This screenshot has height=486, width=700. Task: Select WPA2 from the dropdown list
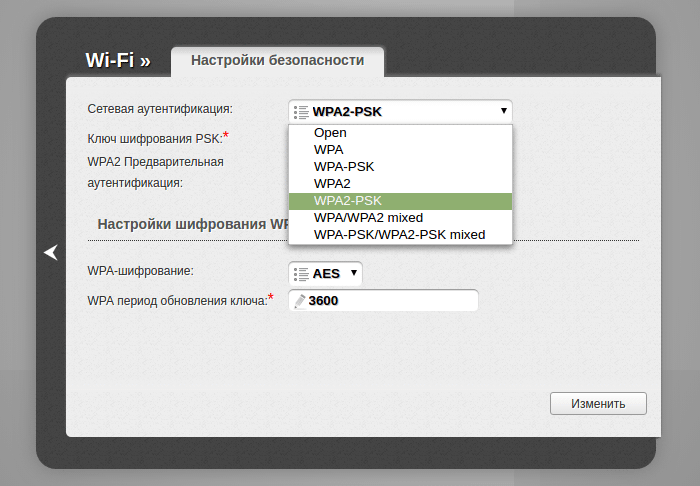coord(400,183)
